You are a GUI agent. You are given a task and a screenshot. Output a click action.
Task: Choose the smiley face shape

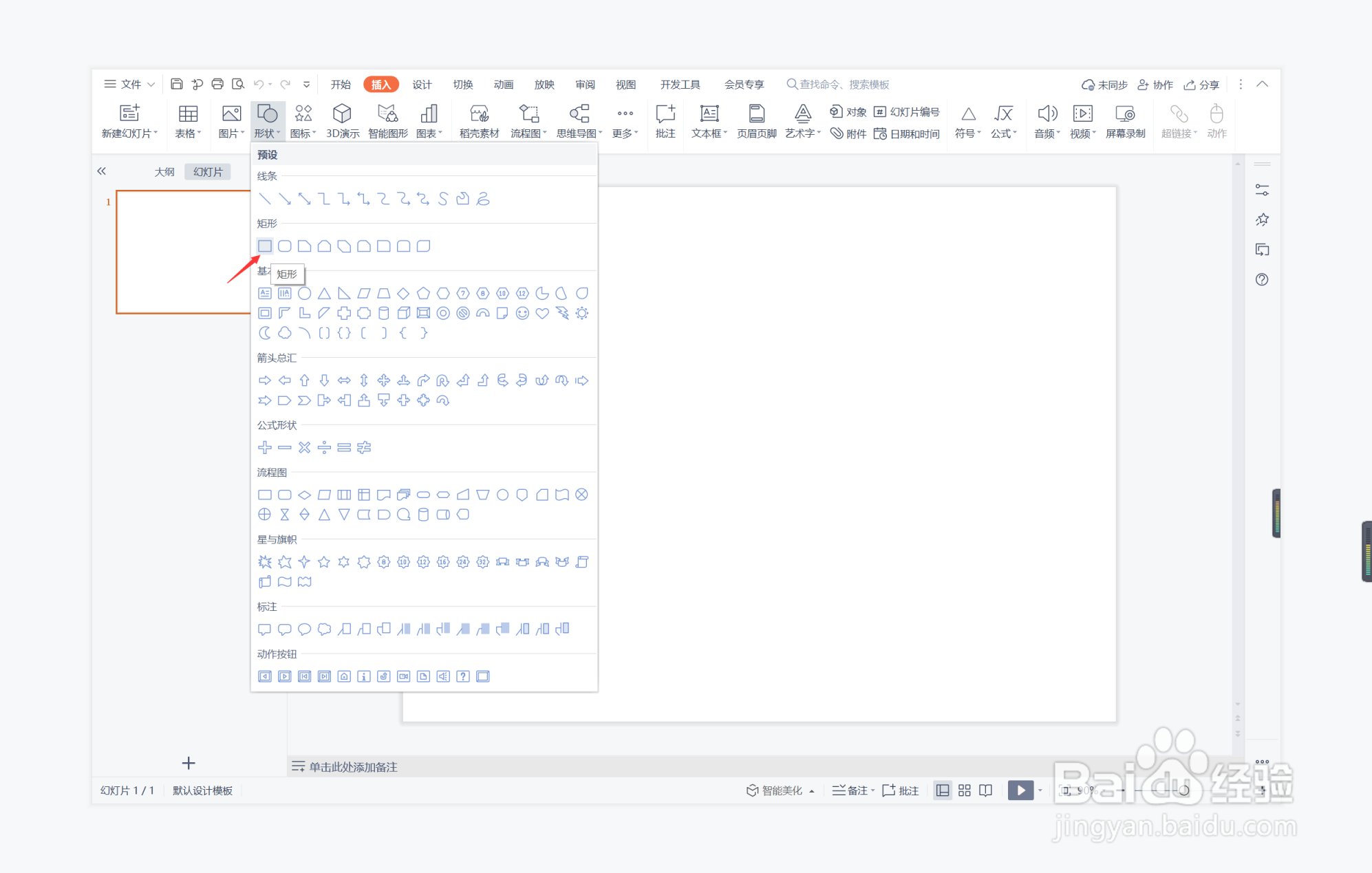click(522, 314)
